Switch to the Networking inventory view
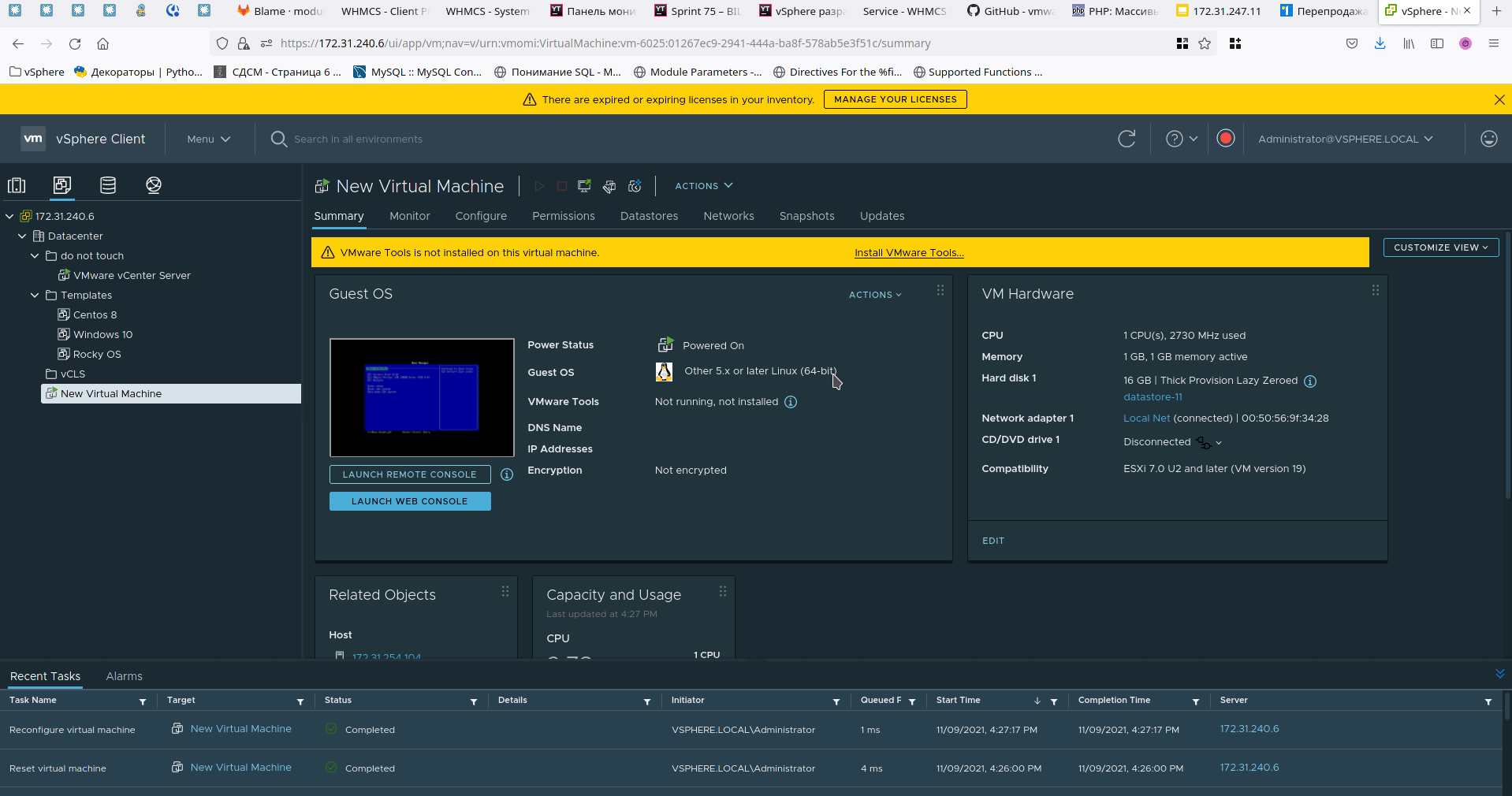 (154, 185)
